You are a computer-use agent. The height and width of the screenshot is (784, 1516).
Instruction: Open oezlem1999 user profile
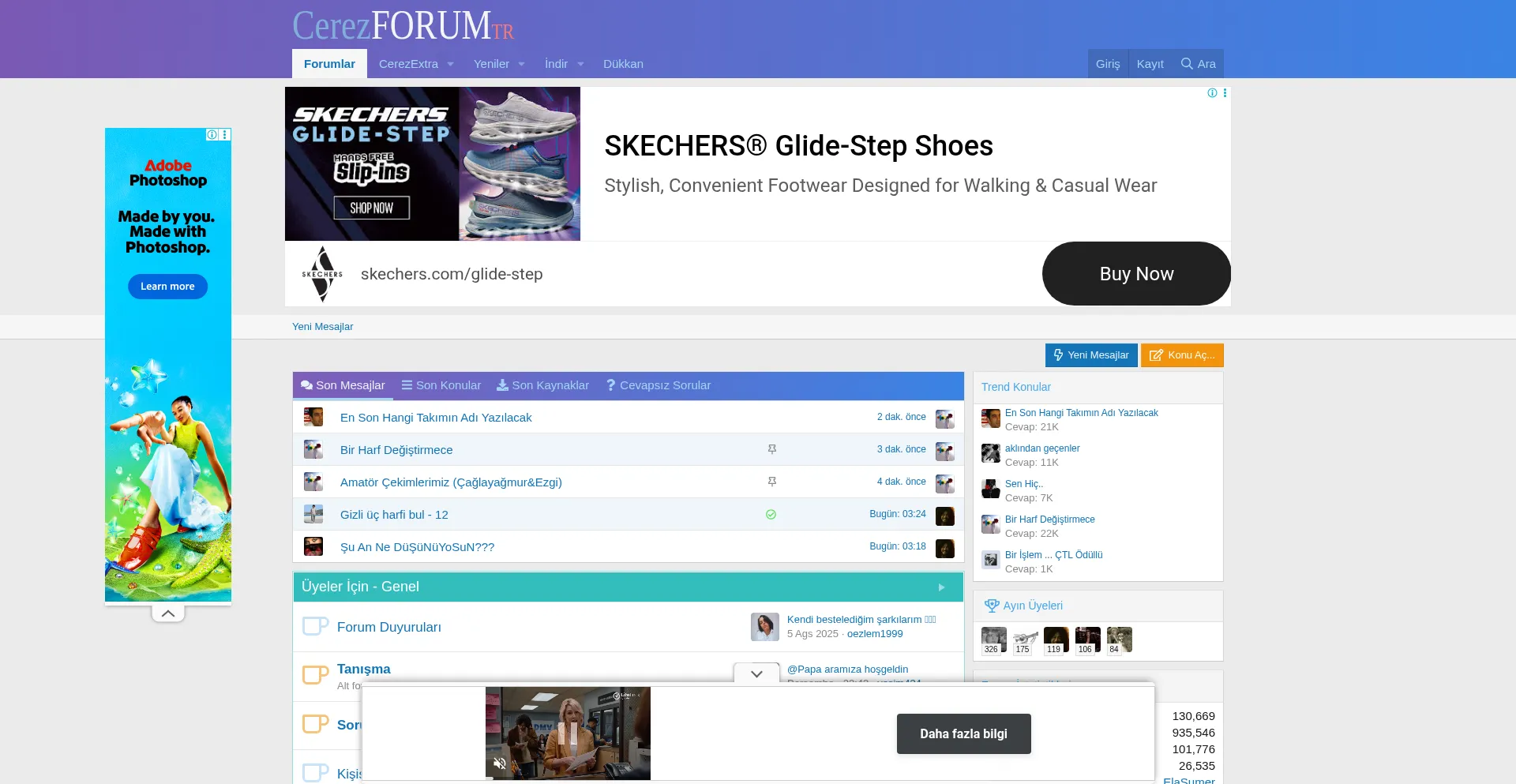pyautogui.click(x=875, y=634)
